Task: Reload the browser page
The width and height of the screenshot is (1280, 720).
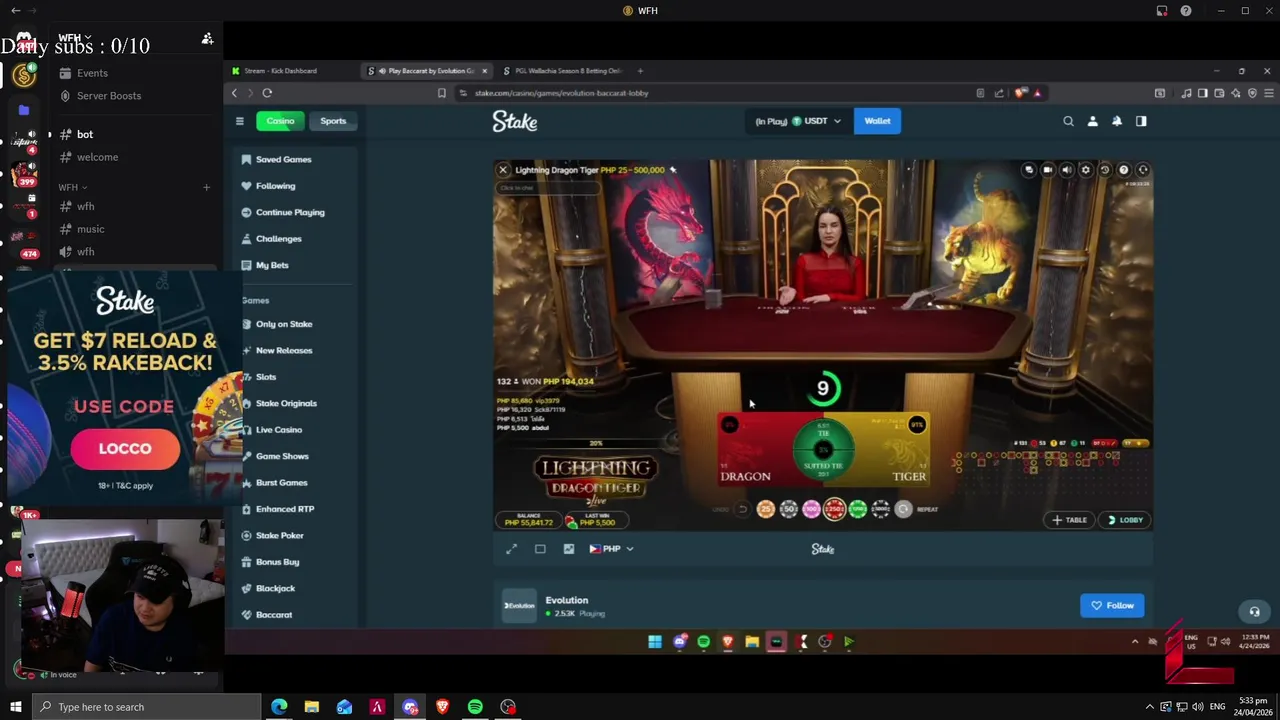Action: 267,93
